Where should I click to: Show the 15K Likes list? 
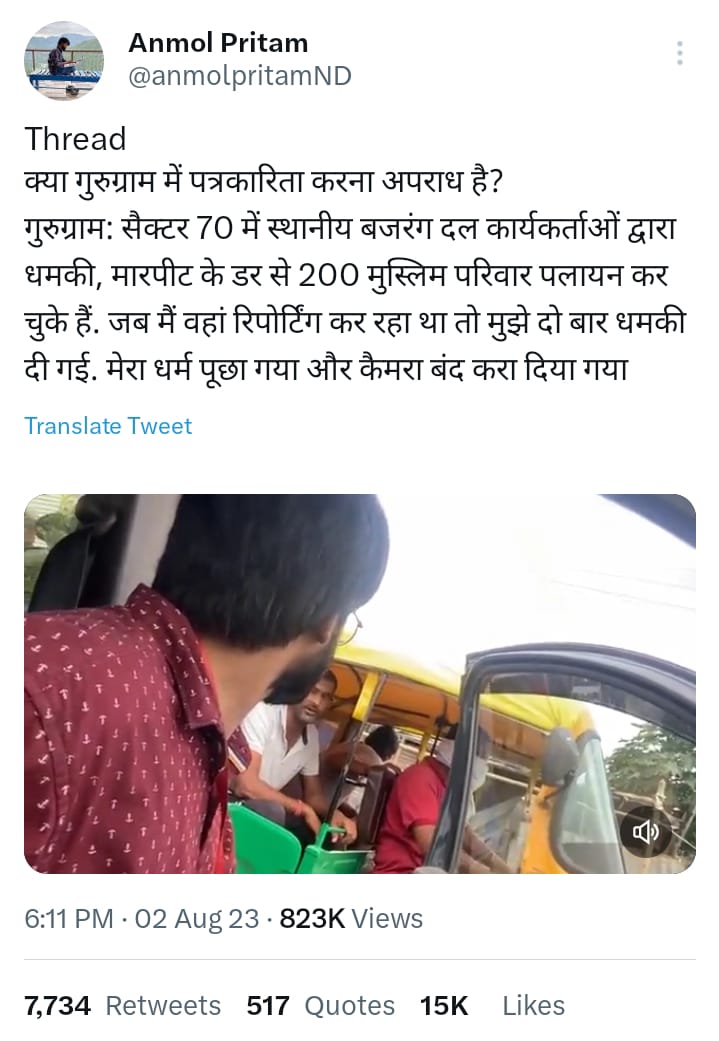point(492,1006)
